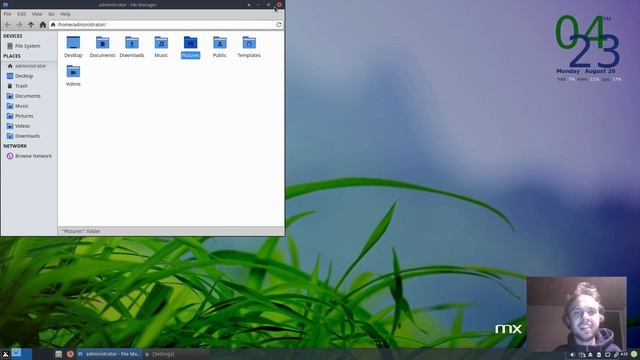Click Browse Network in the sidebar

pos(29,156)
